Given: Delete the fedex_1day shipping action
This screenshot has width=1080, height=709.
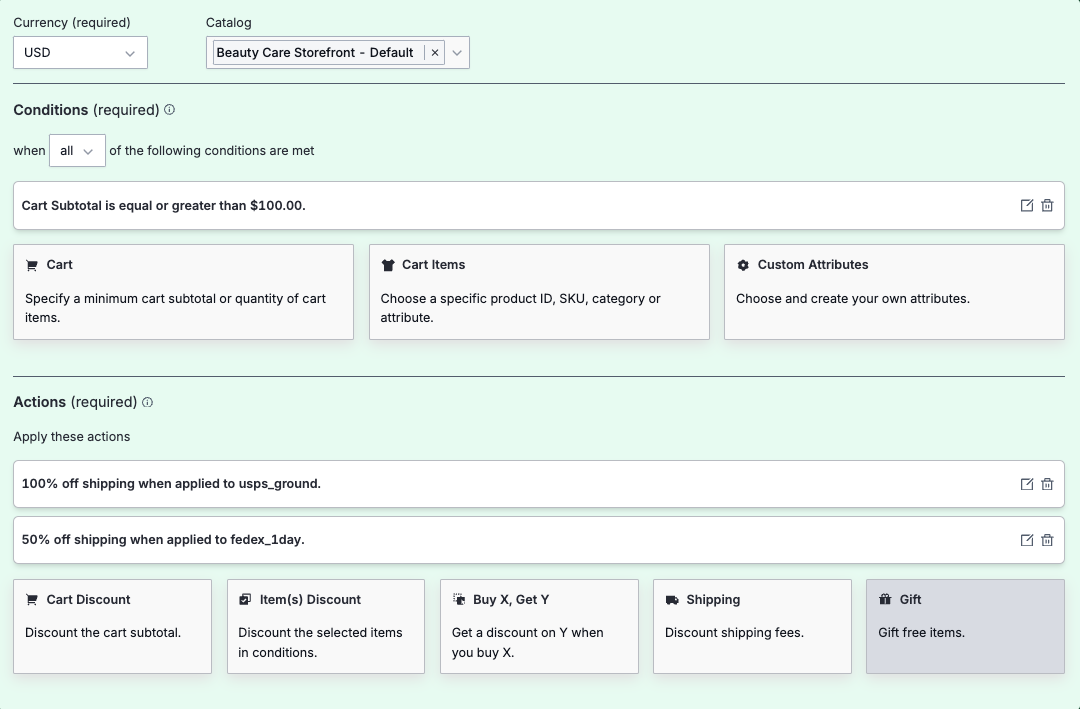Looking at the screenshot, I should point(1047,540).
